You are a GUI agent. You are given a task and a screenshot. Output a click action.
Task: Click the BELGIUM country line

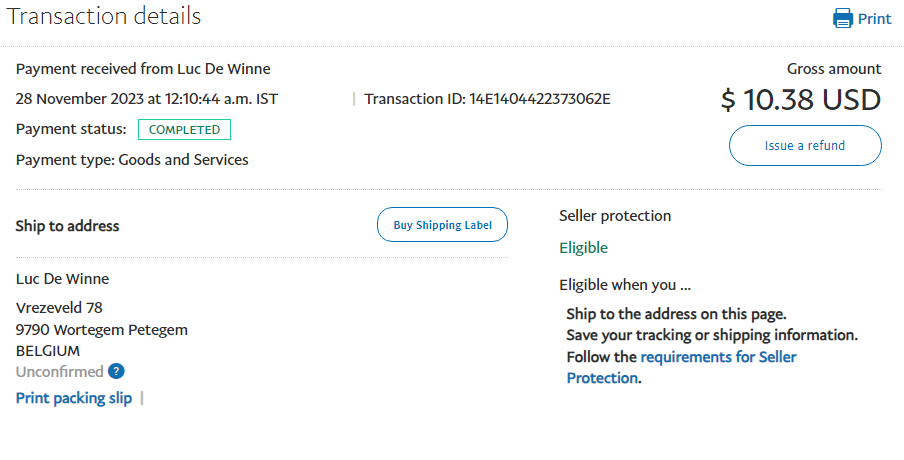pos(48,351)
